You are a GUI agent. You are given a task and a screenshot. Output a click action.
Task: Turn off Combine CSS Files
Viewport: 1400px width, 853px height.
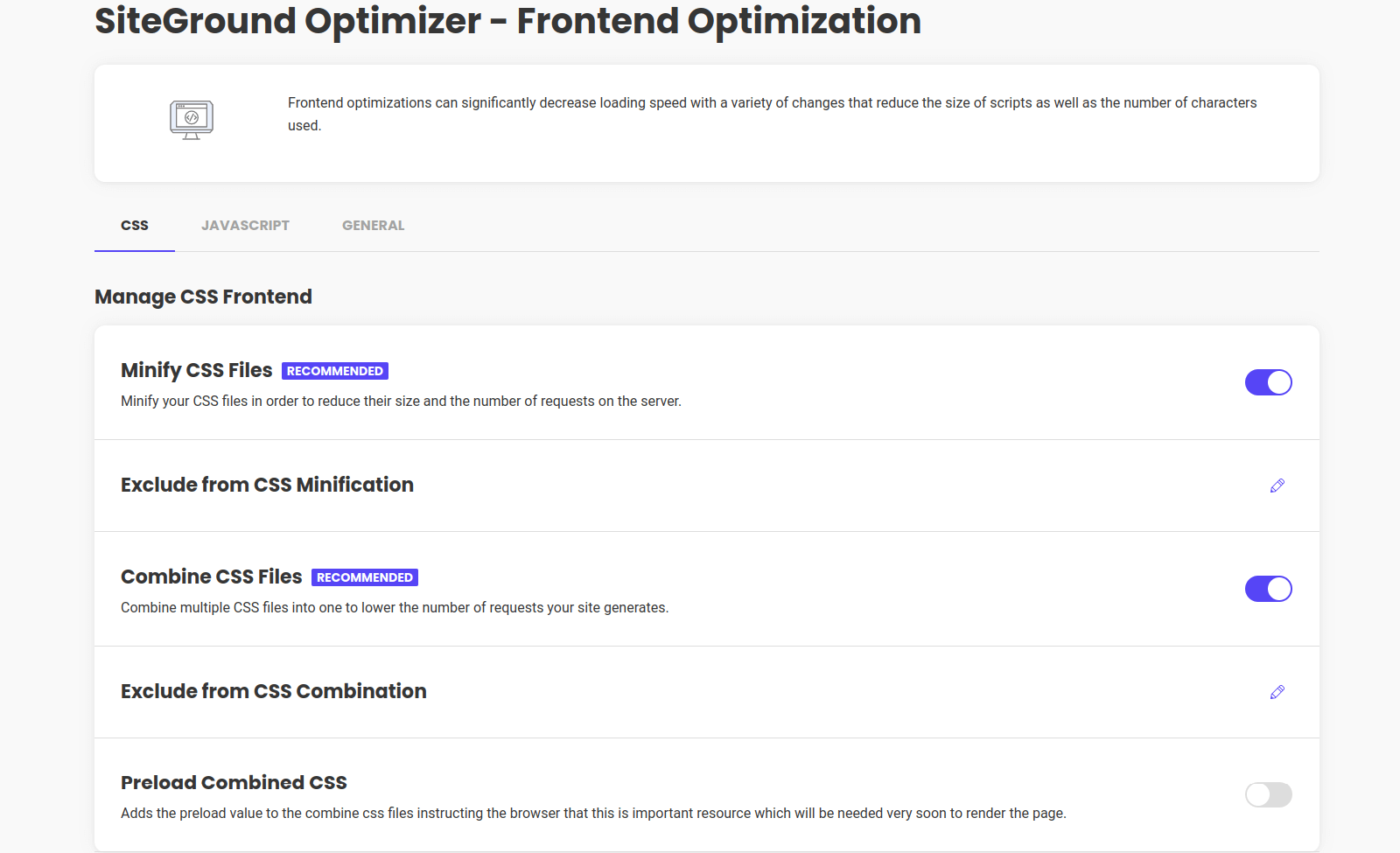(1268, 589)
